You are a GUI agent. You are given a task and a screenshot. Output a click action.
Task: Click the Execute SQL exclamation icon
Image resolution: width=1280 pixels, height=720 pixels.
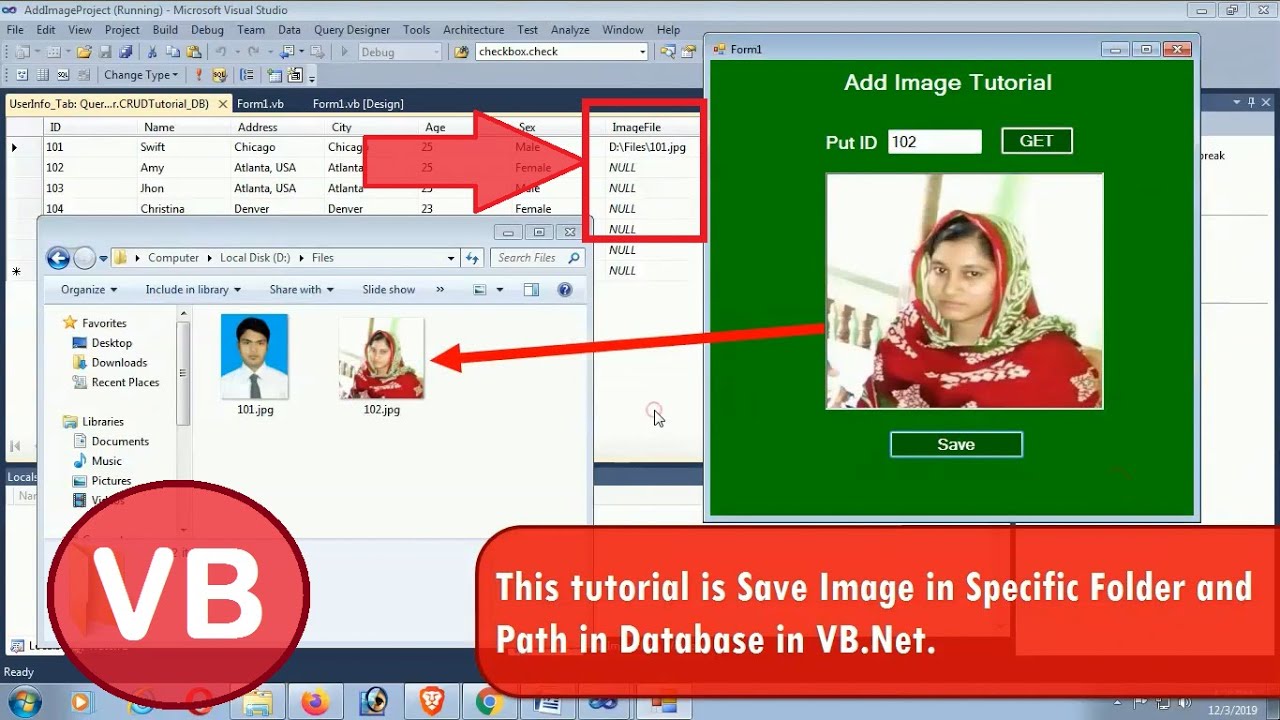tap(198, 75)
